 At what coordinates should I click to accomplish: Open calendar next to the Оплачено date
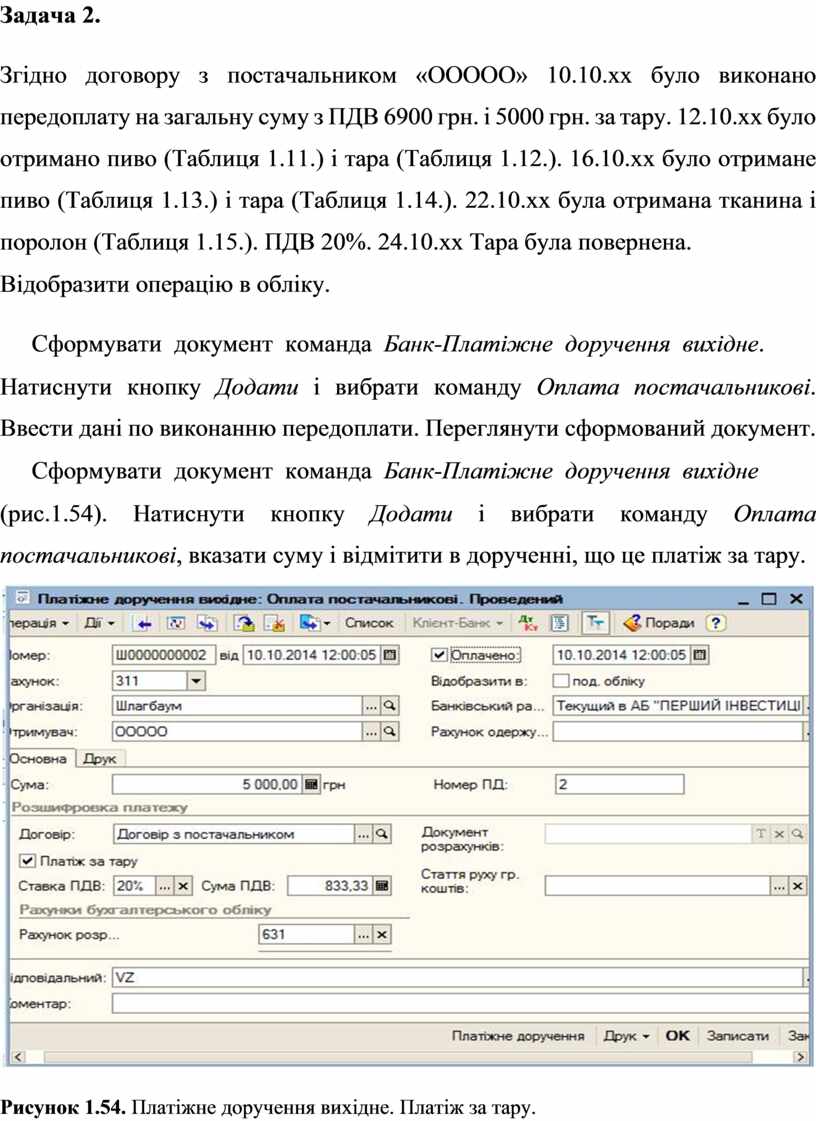[x=700, y=655]
